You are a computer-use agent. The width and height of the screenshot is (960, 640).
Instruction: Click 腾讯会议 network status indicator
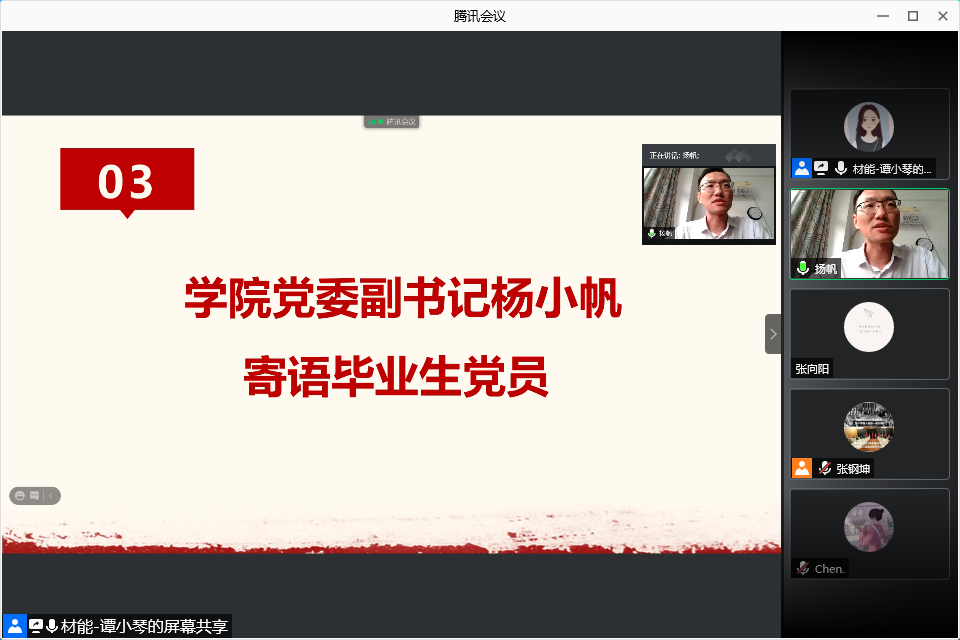pyautogui.click(x=391, y=122)
